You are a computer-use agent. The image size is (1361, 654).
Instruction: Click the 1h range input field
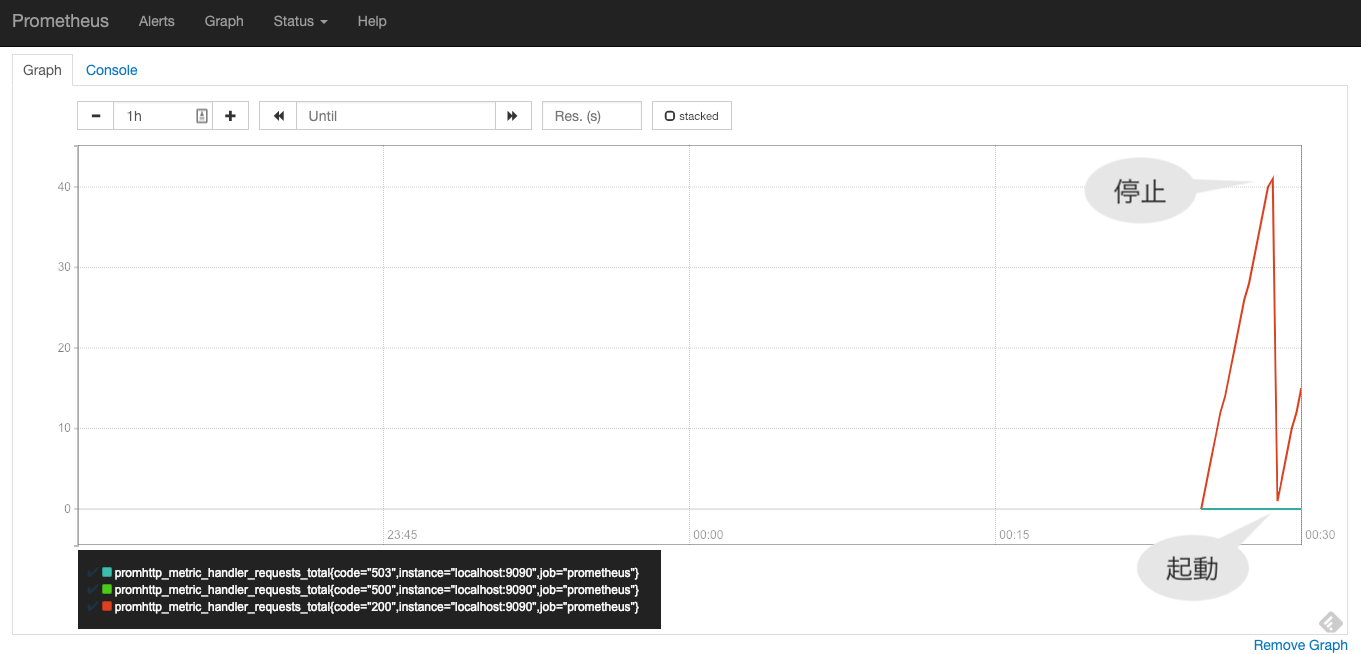(x=163, y=116)
